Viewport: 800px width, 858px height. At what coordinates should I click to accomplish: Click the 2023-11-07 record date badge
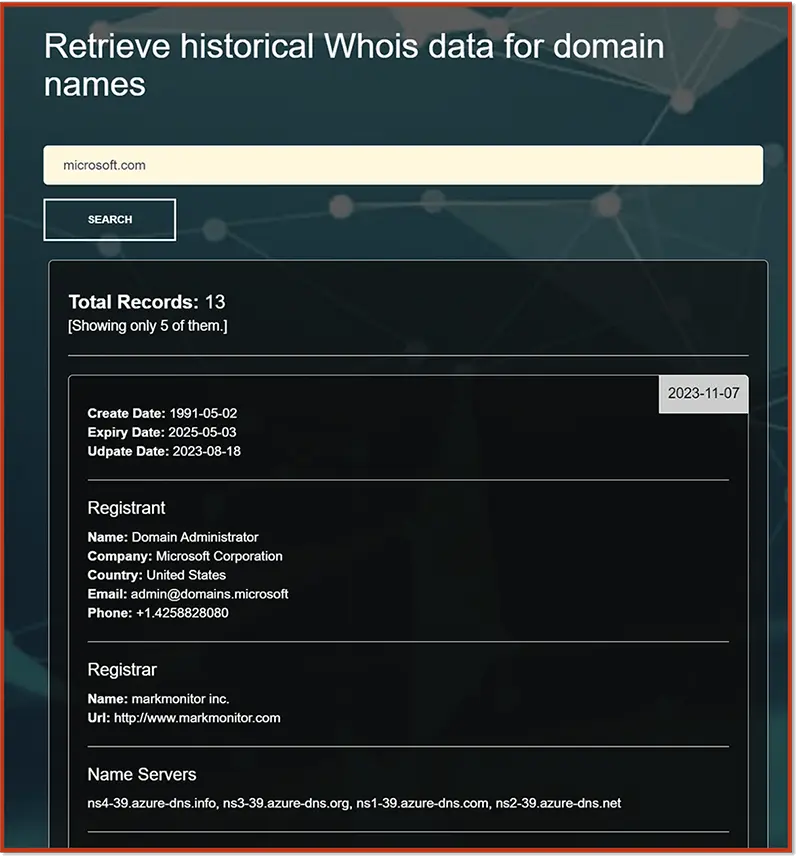(703, 393)
